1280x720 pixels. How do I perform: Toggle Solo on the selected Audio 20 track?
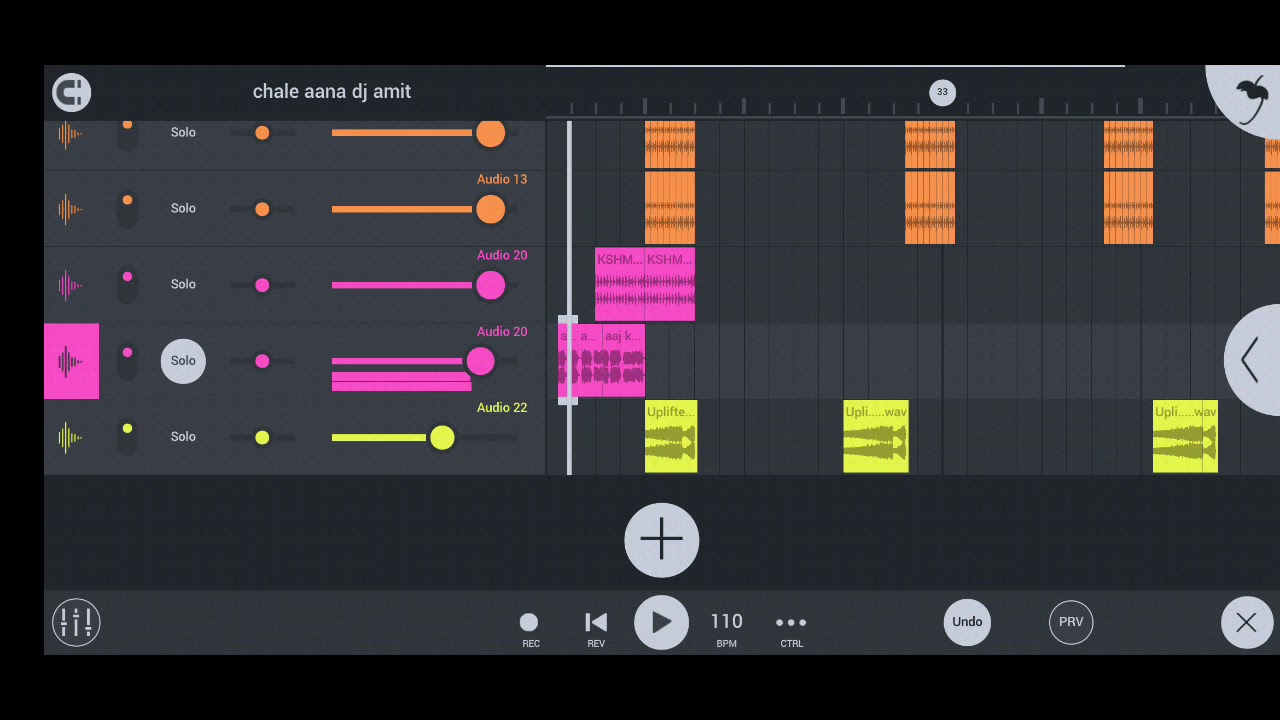tap(183, 360)
